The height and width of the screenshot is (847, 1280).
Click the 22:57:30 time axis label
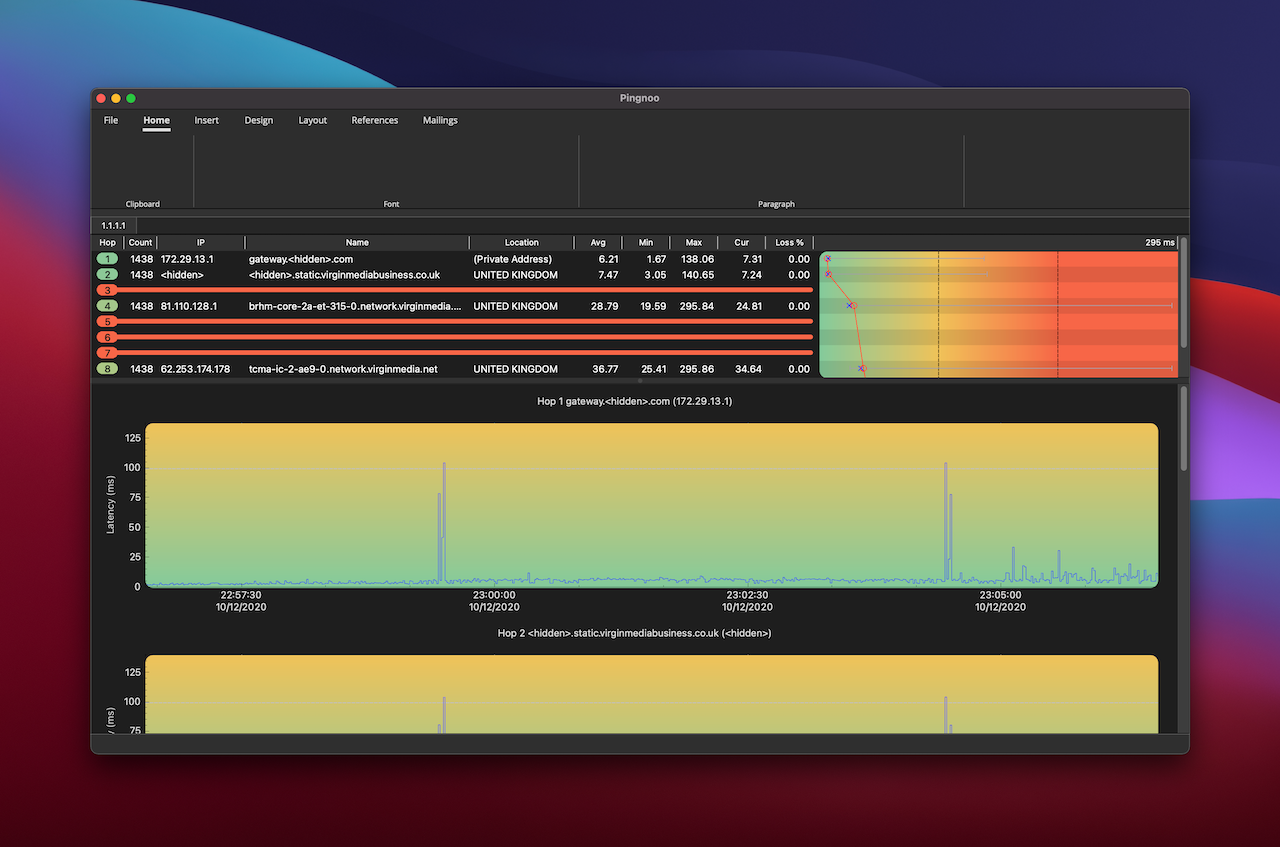[x=241, y=595]
